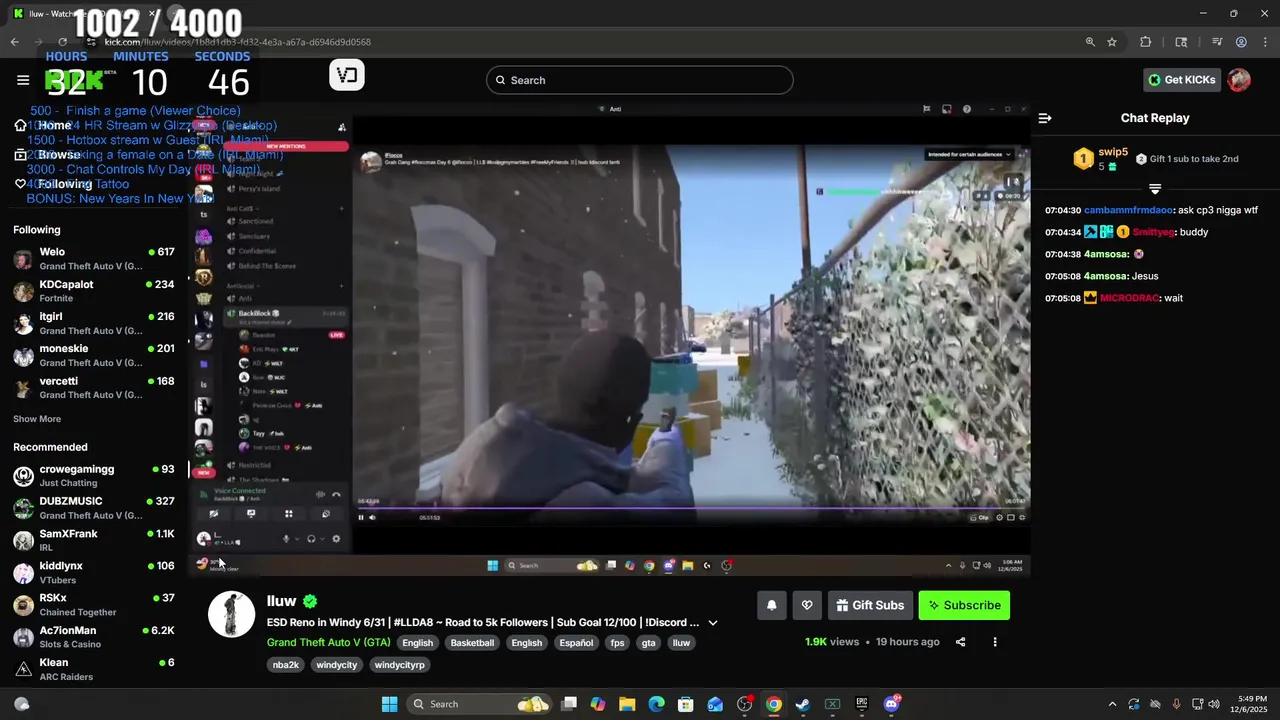Open Chrome profile icon in toolbar
1280x720 pixels.
click(1241, 42)
